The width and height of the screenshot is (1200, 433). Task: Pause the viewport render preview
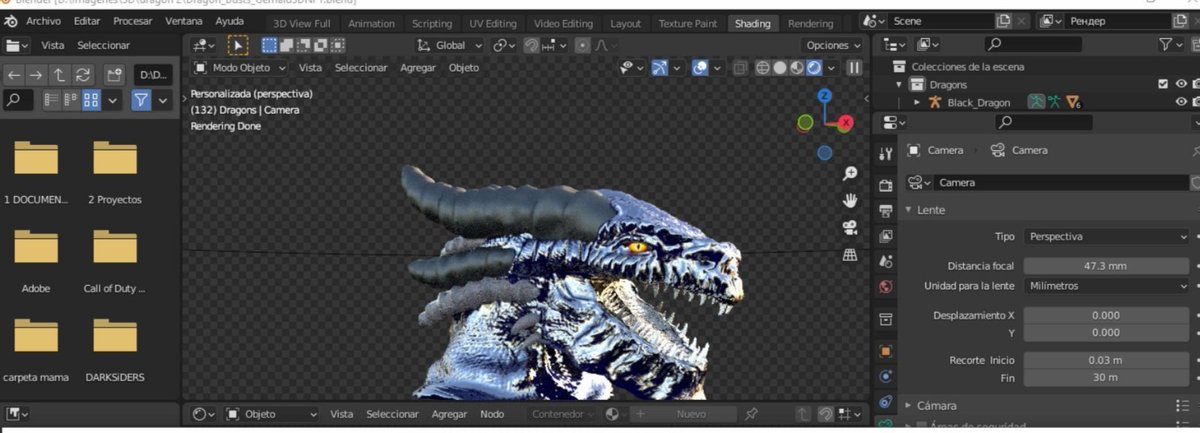854,67
